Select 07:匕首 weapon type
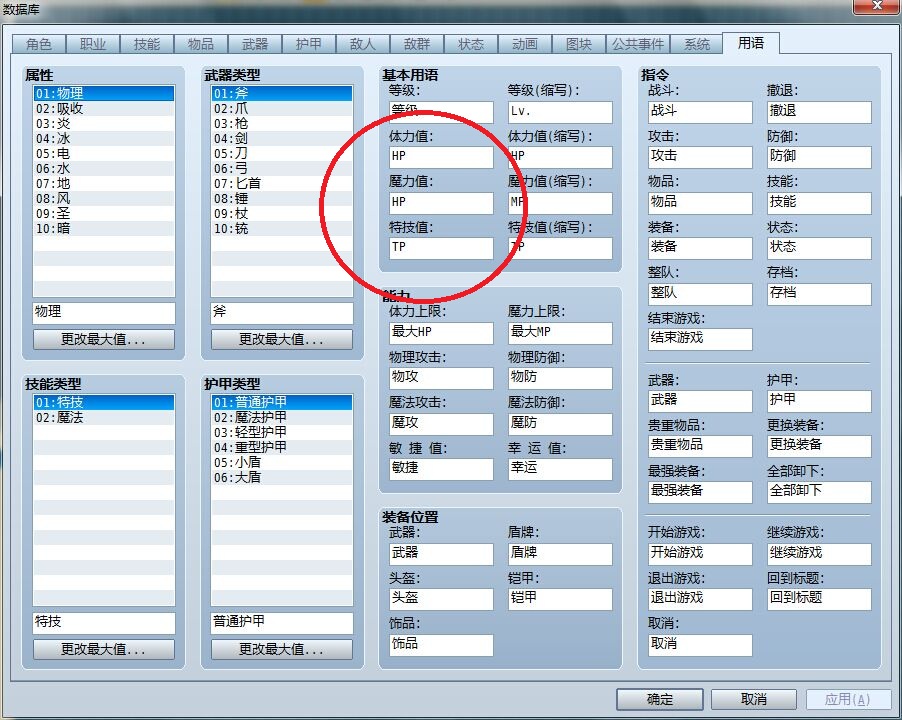902x720 pixels. pyautogui.click(x=282, y=183)
